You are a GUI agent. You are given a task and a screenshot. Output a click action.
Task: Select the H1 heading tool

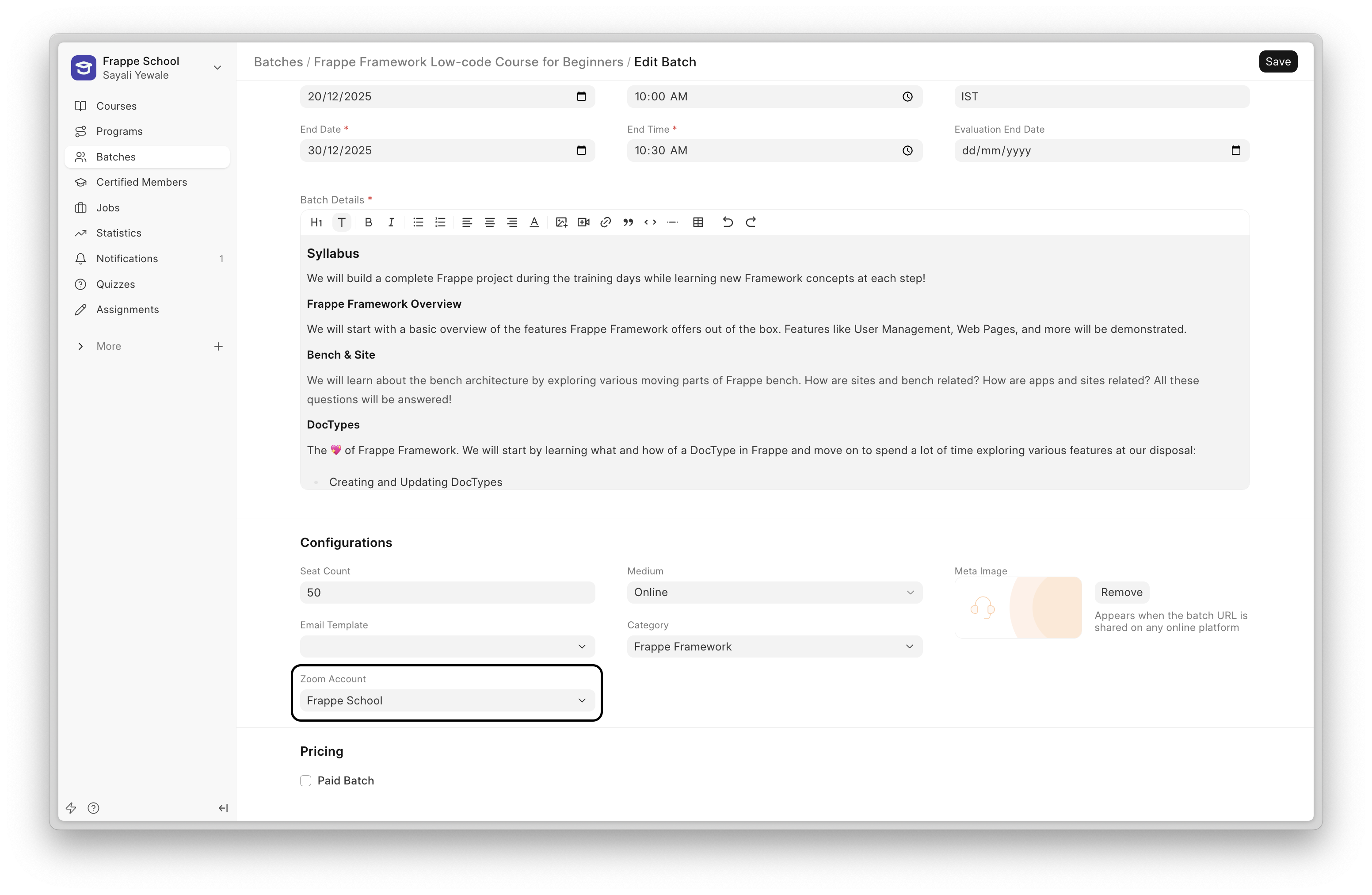[x=316, y=222]
